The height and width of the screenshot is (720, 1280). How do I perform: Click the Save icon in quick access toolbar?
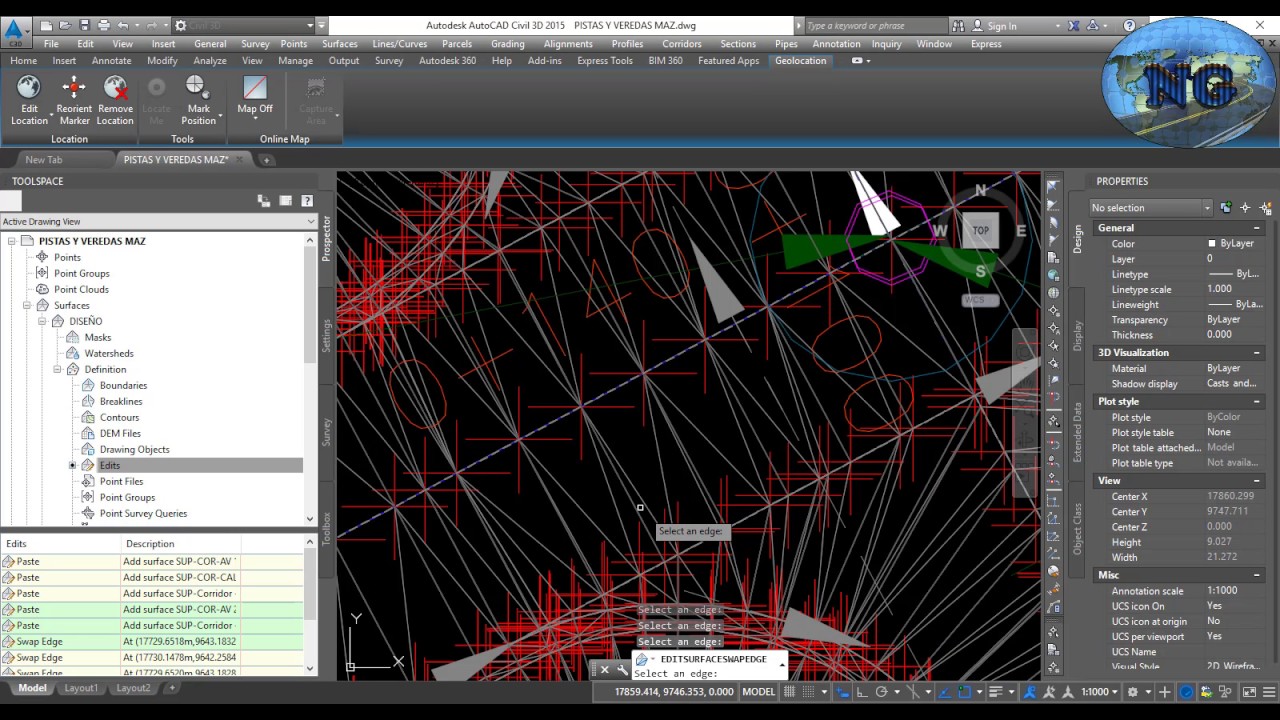pos(85,25)
